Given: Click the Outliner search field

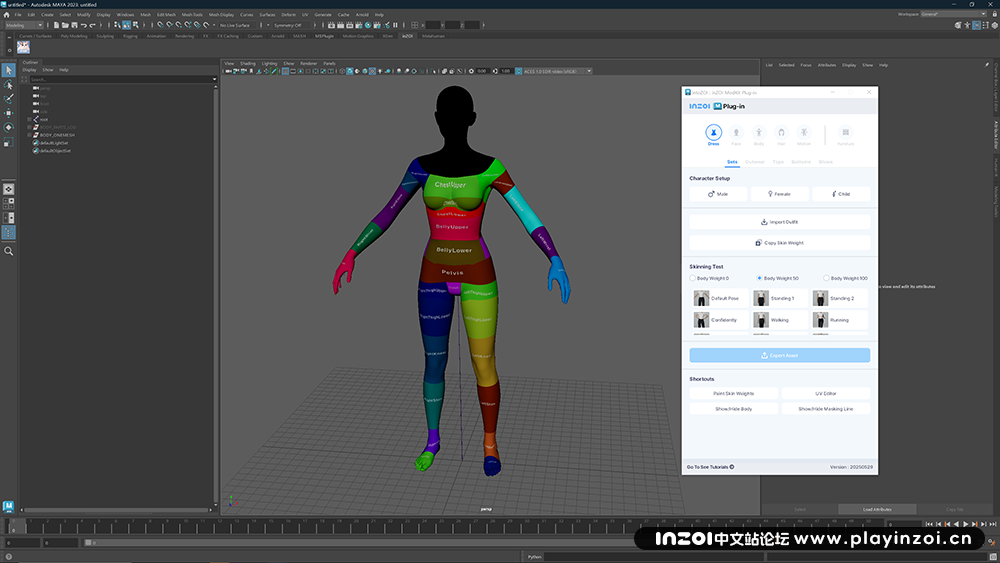Looking at the screenshot, I should 120,79.
